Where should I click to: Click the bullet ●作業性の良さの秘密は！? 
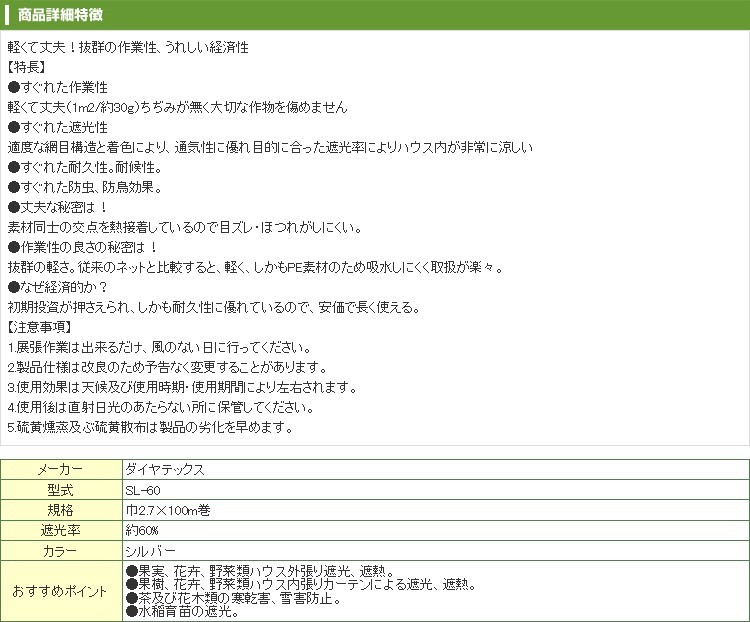pos(82,247)
